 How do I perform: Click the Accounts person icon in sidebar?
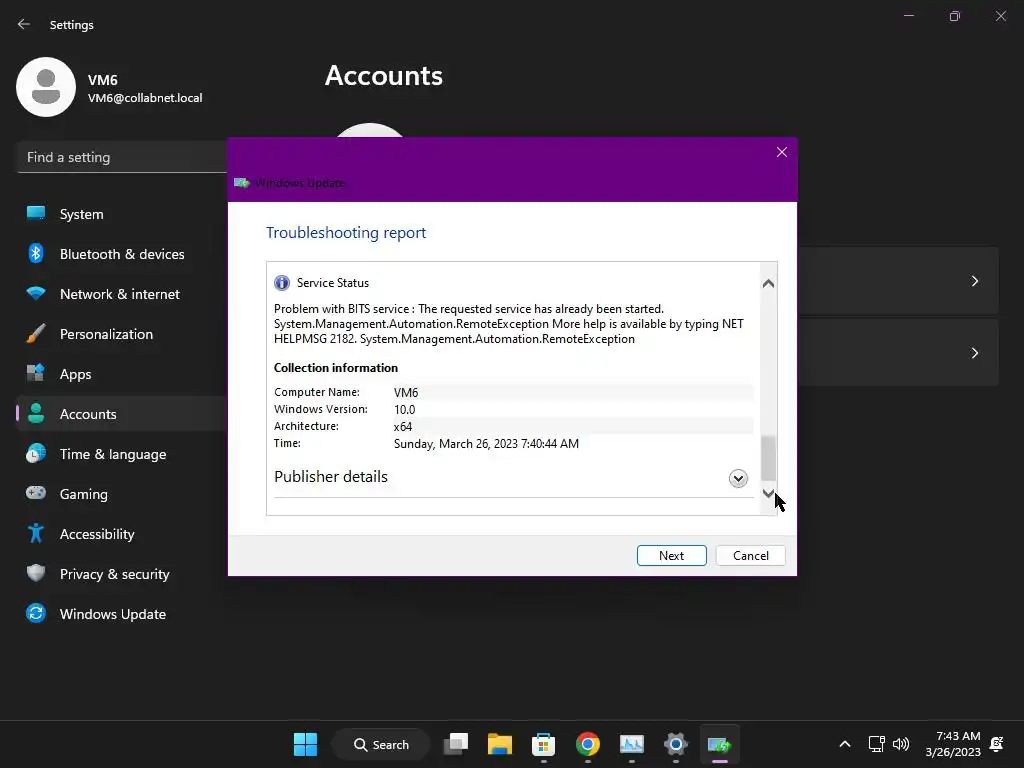(x=36, y=413)
